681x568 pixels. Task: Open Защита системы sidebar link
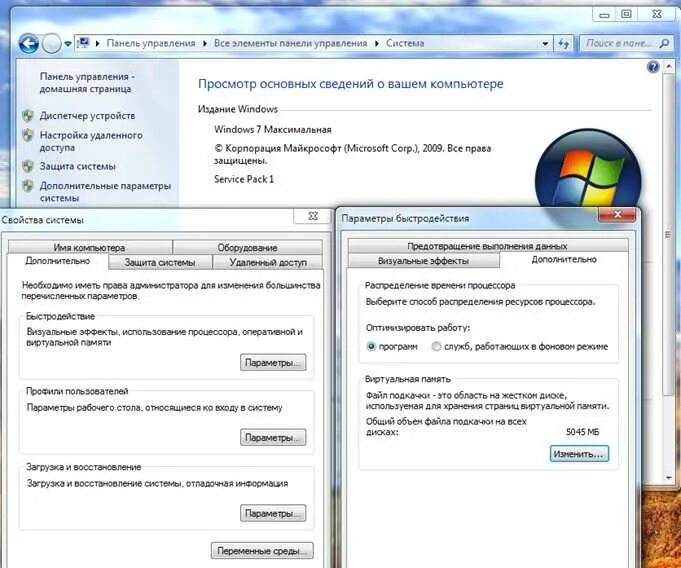pyautogui.click(x=77, y=166)
